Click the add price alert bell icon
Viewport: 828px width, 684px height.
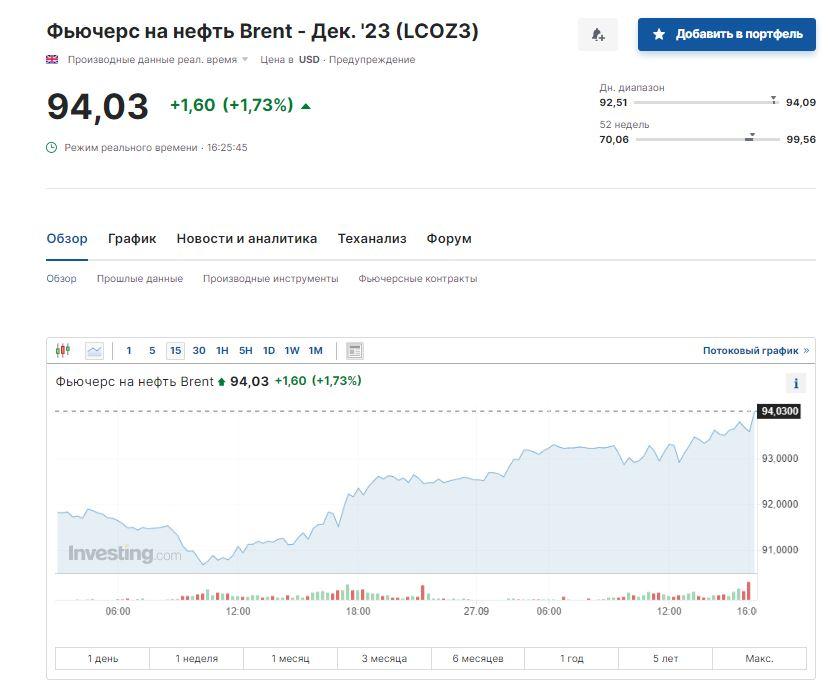(x=598, y=34)
